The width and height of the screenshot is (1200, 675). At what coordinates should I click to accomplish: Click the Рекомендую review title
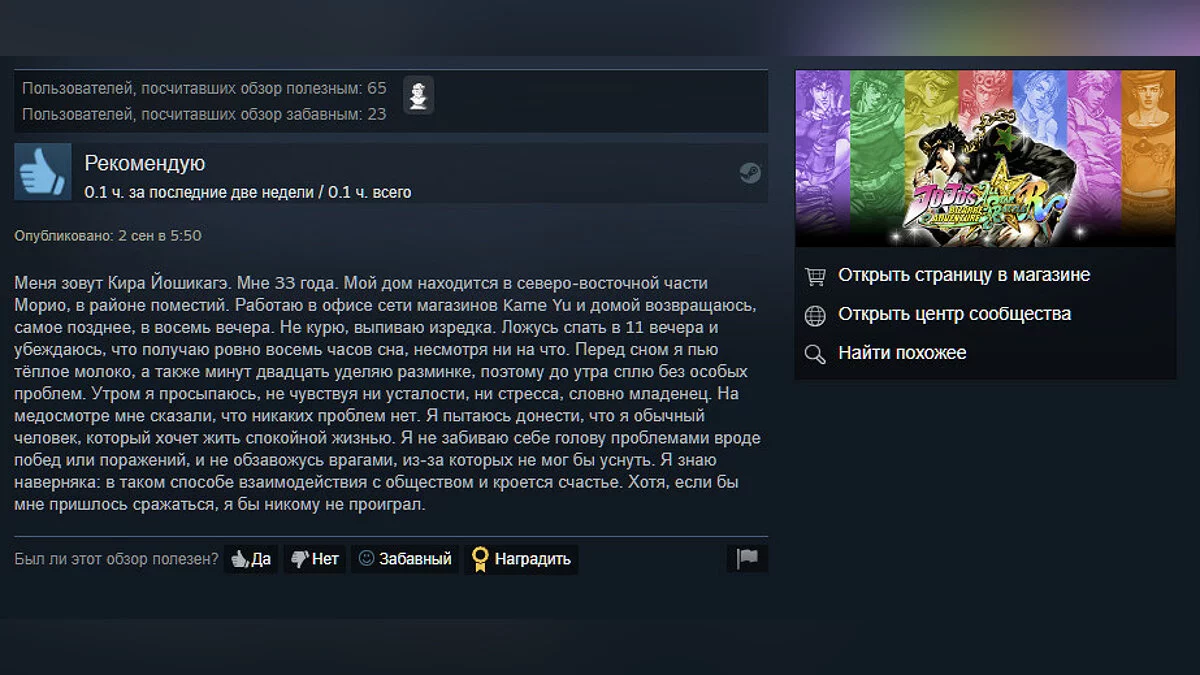tap(145, 164)
